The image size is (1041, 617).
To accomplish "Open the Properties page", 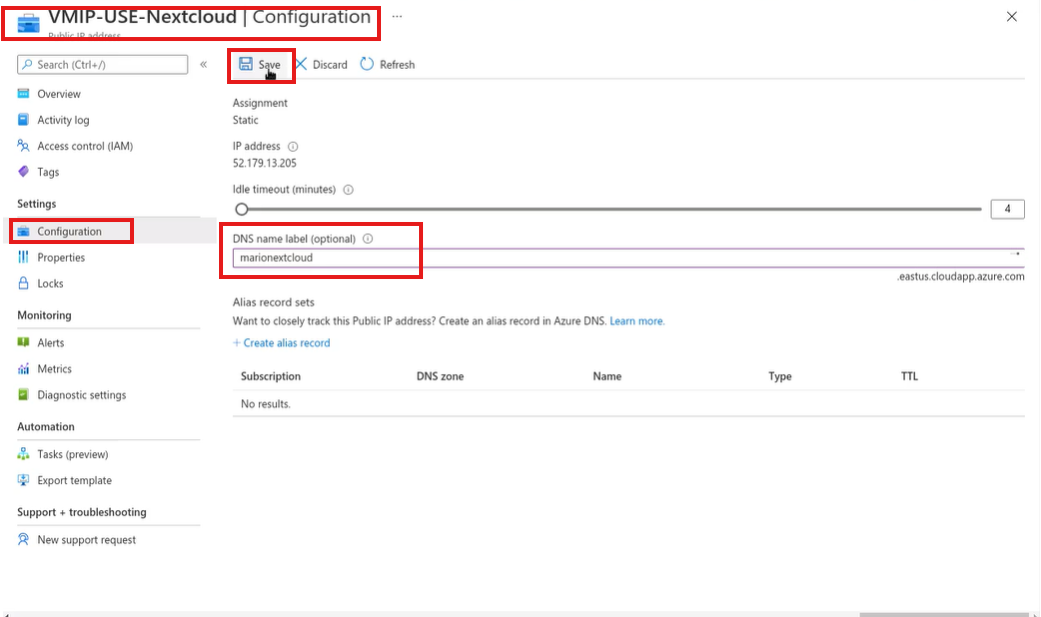I will tap(61, 258).
